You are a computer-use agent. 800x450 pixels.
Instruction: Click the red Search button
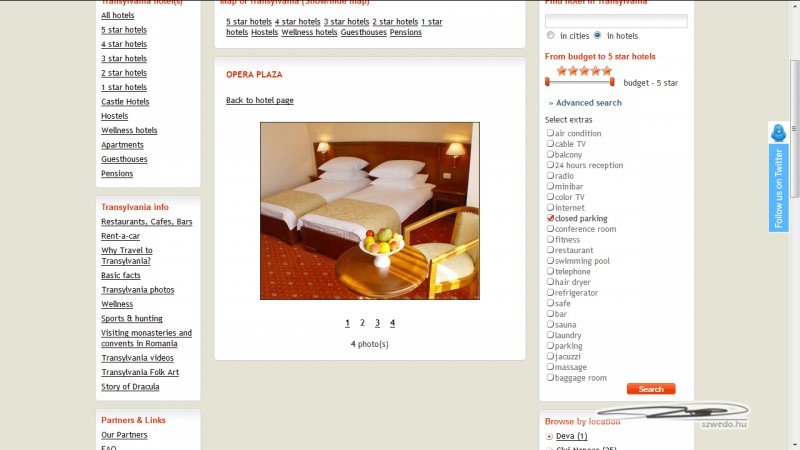point(651,389)
